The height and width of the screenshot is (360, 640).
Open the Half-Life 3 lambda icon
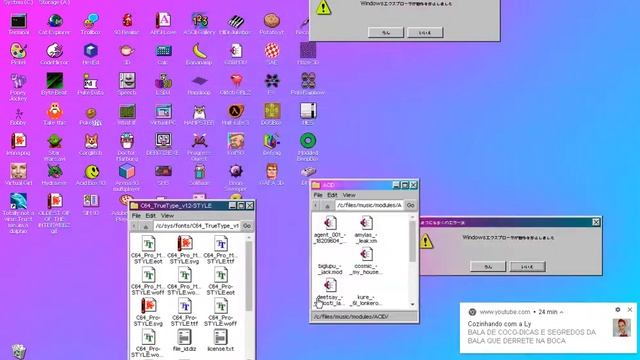click(236, 115)
